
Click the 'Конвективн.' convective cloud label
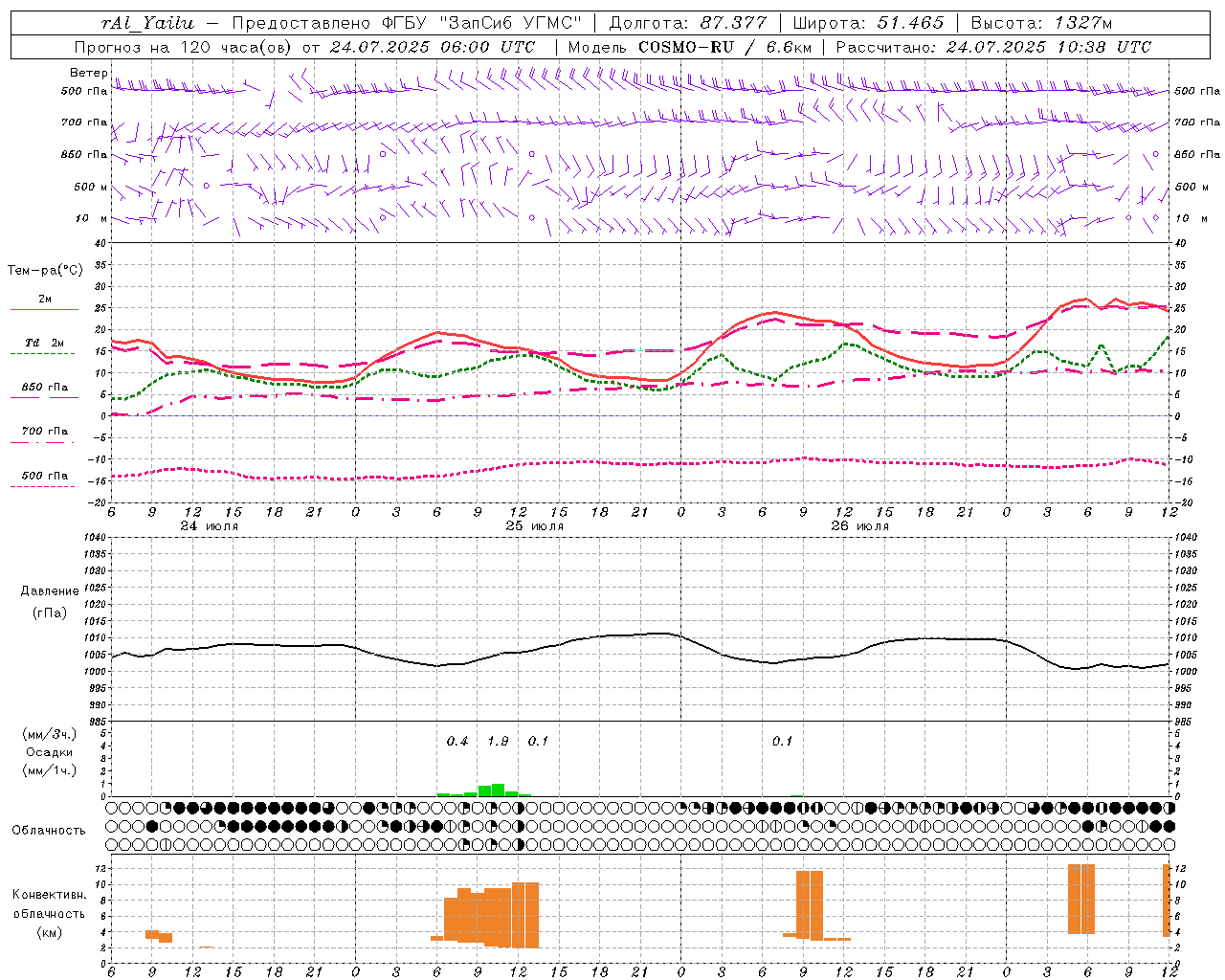(49, 895)
